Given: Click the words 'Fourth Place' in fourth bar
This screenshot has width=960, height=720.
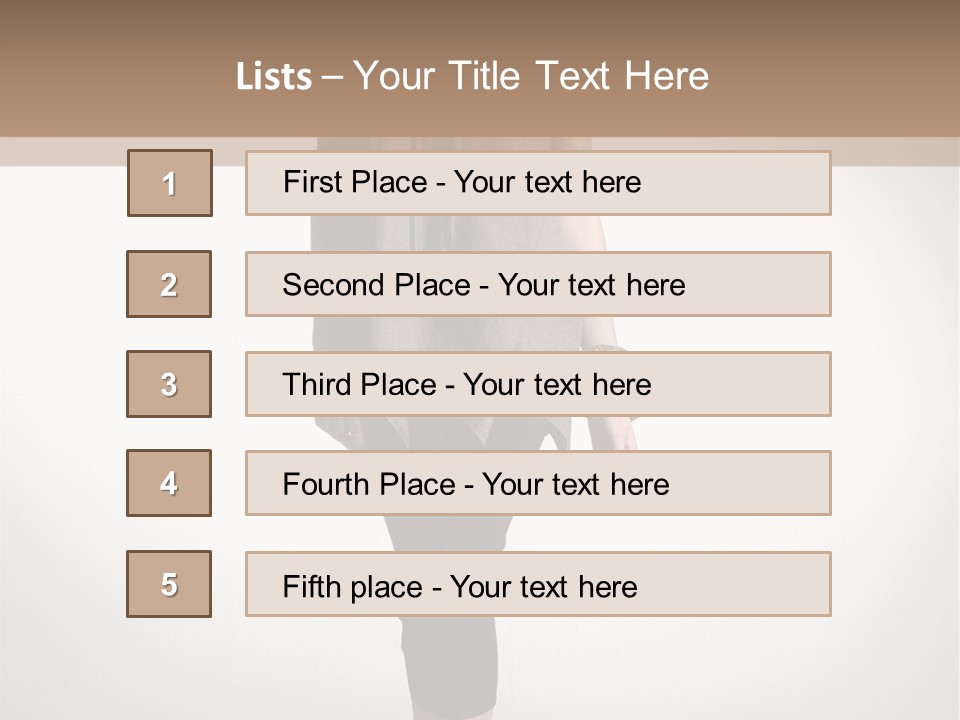Looking at the screenshot, I should 369,484.
